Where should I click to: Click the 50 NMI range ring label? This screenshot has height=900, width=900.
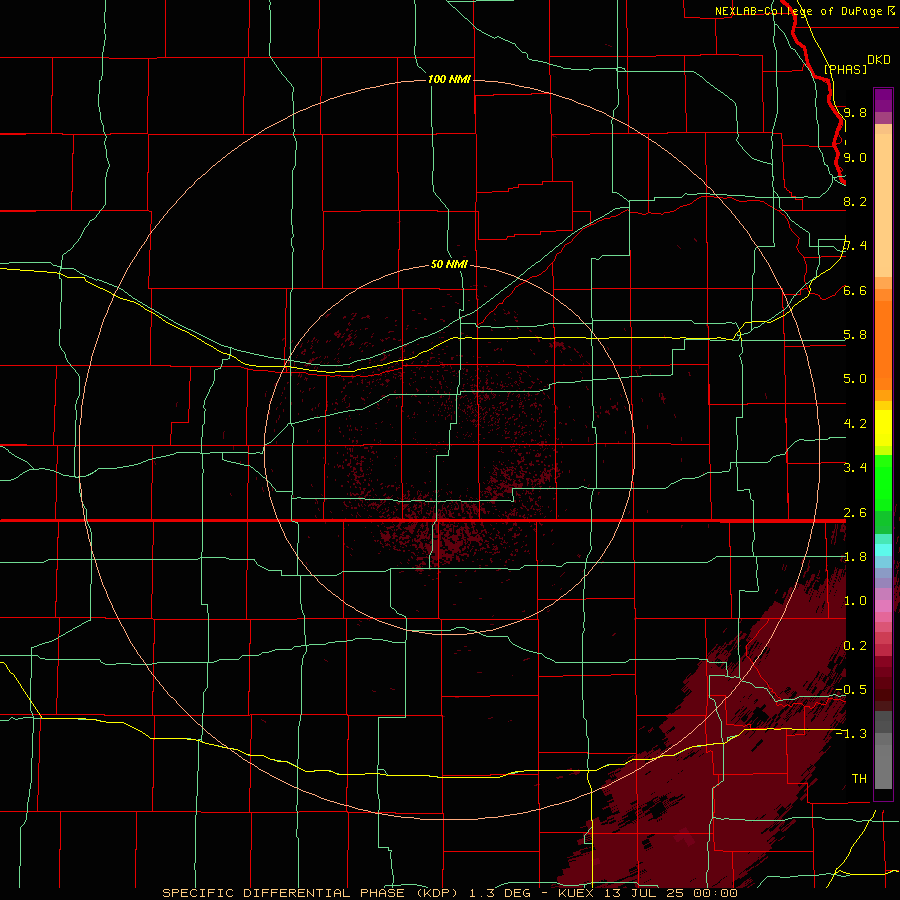pos(449,264)
